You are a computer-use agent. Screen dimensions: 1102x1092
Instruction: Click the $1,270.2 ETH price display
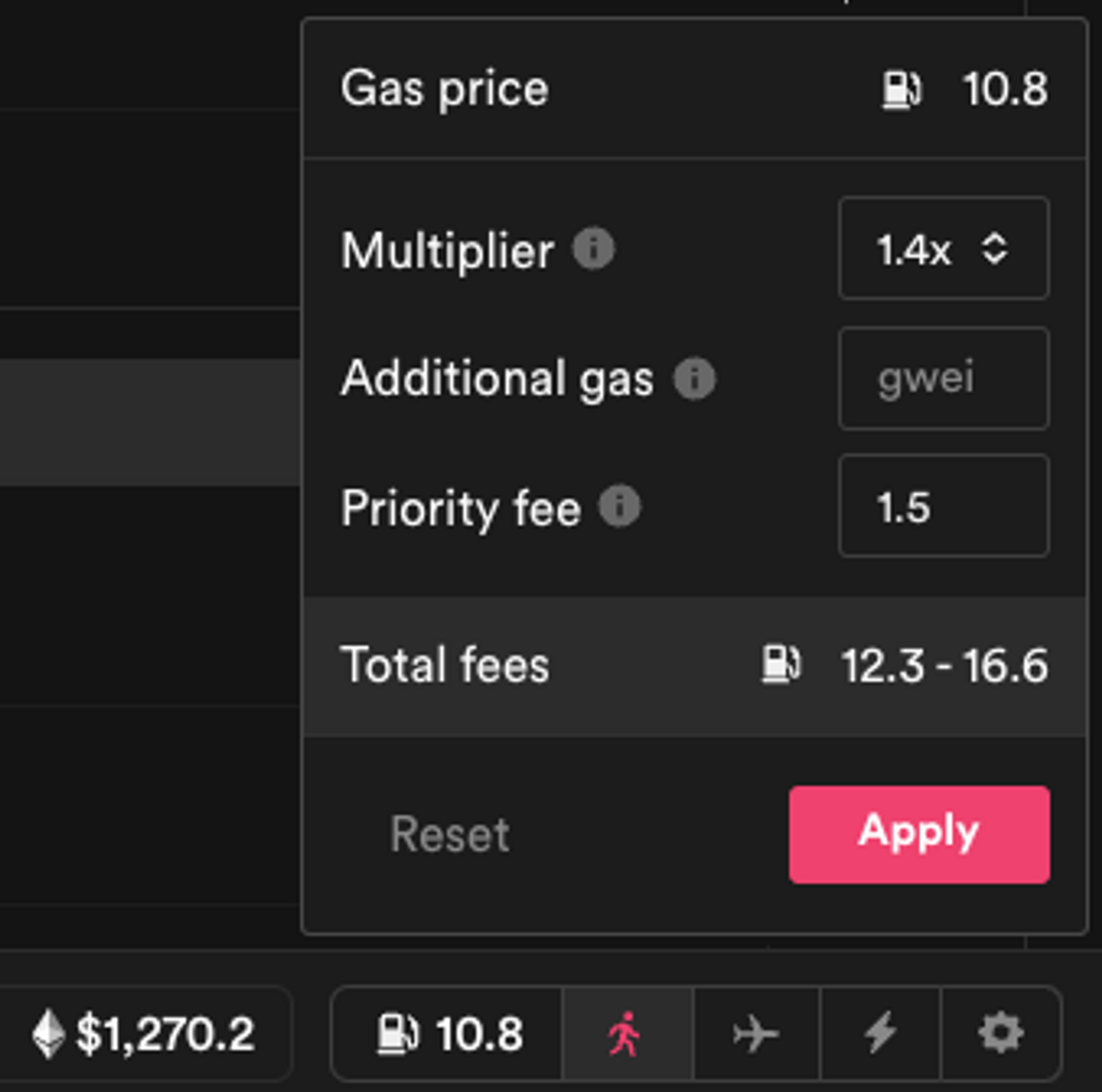pyautogui.click(x=165, y=1033)
